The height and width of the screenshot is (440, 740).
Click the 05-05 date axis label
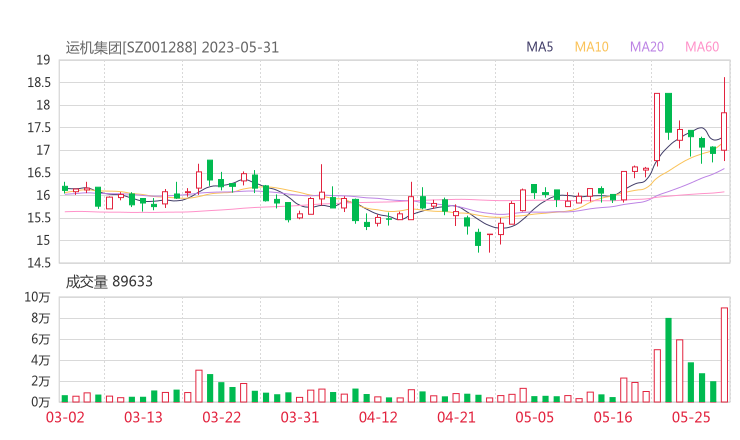[535, 417]
